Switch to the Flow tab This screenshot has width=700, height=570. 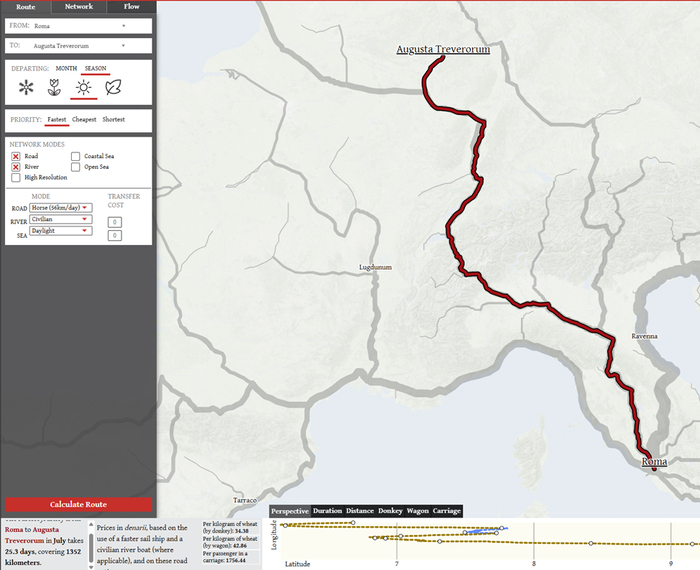point(131,6)
